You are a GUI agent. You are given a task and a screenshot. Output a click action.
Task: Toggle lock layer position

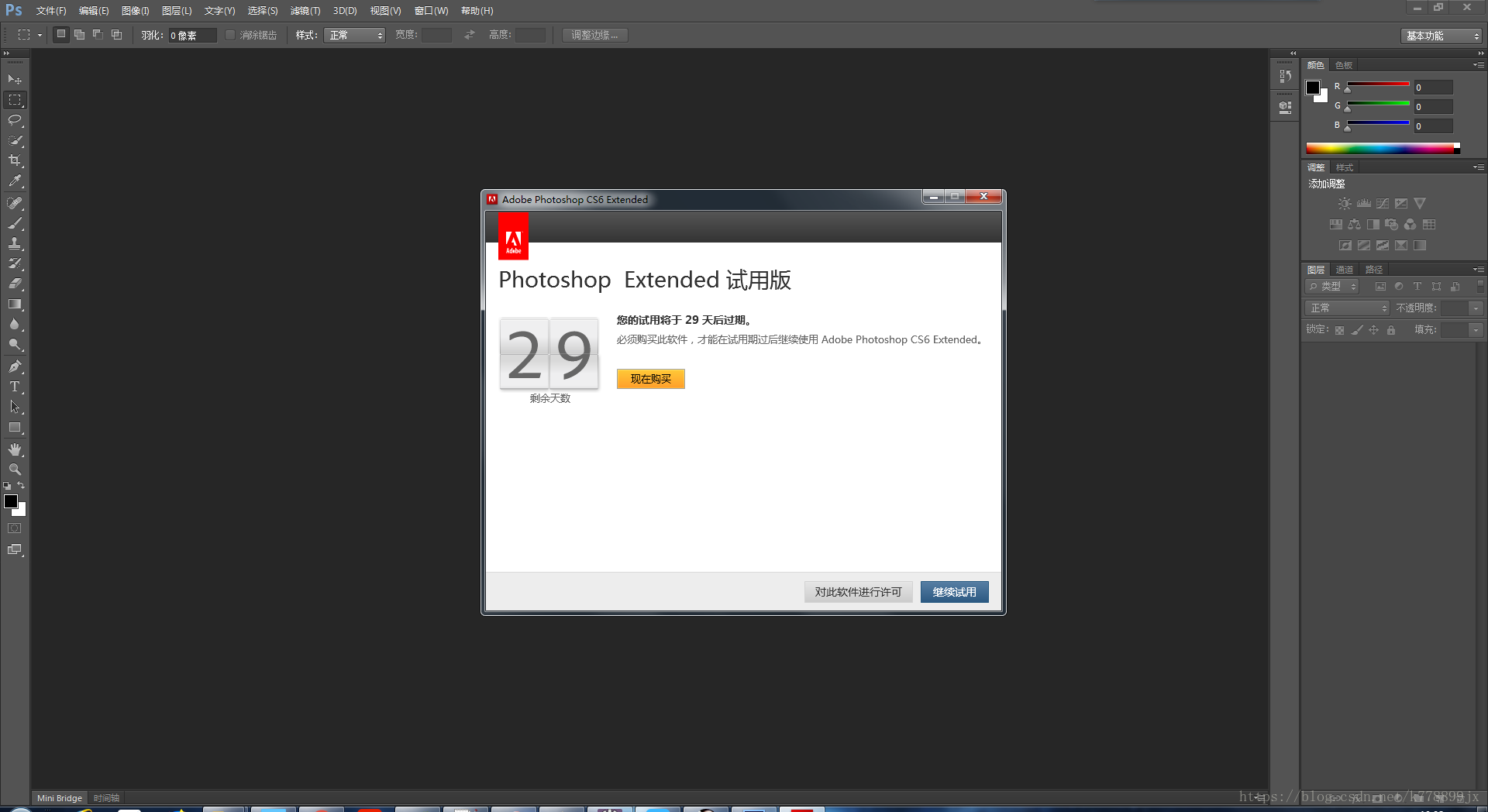click(1374, 330)
